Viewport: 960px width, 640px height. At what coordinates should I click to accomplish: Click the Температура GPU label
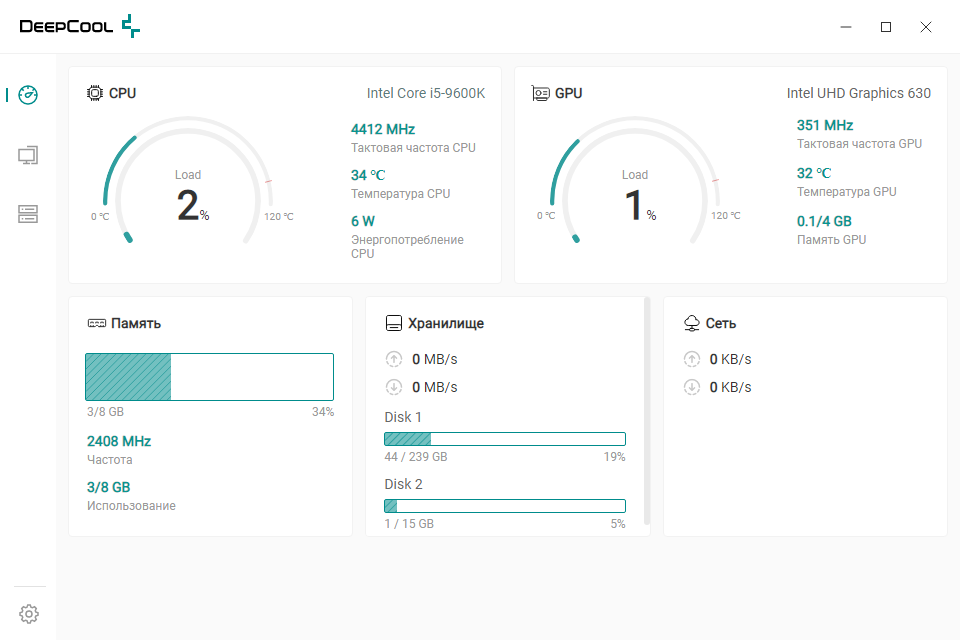[x=847, y=192]
